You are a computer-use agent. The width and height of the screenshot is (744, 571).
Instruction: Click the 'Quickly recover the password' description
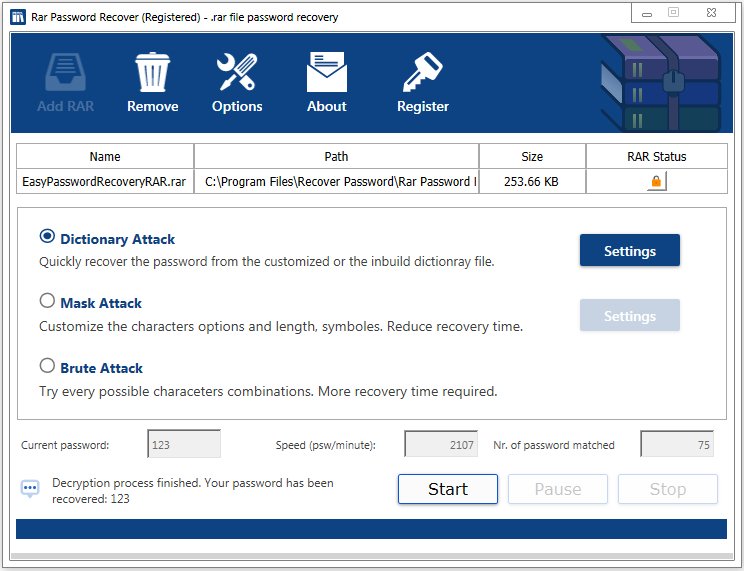(x=267, y=262)
